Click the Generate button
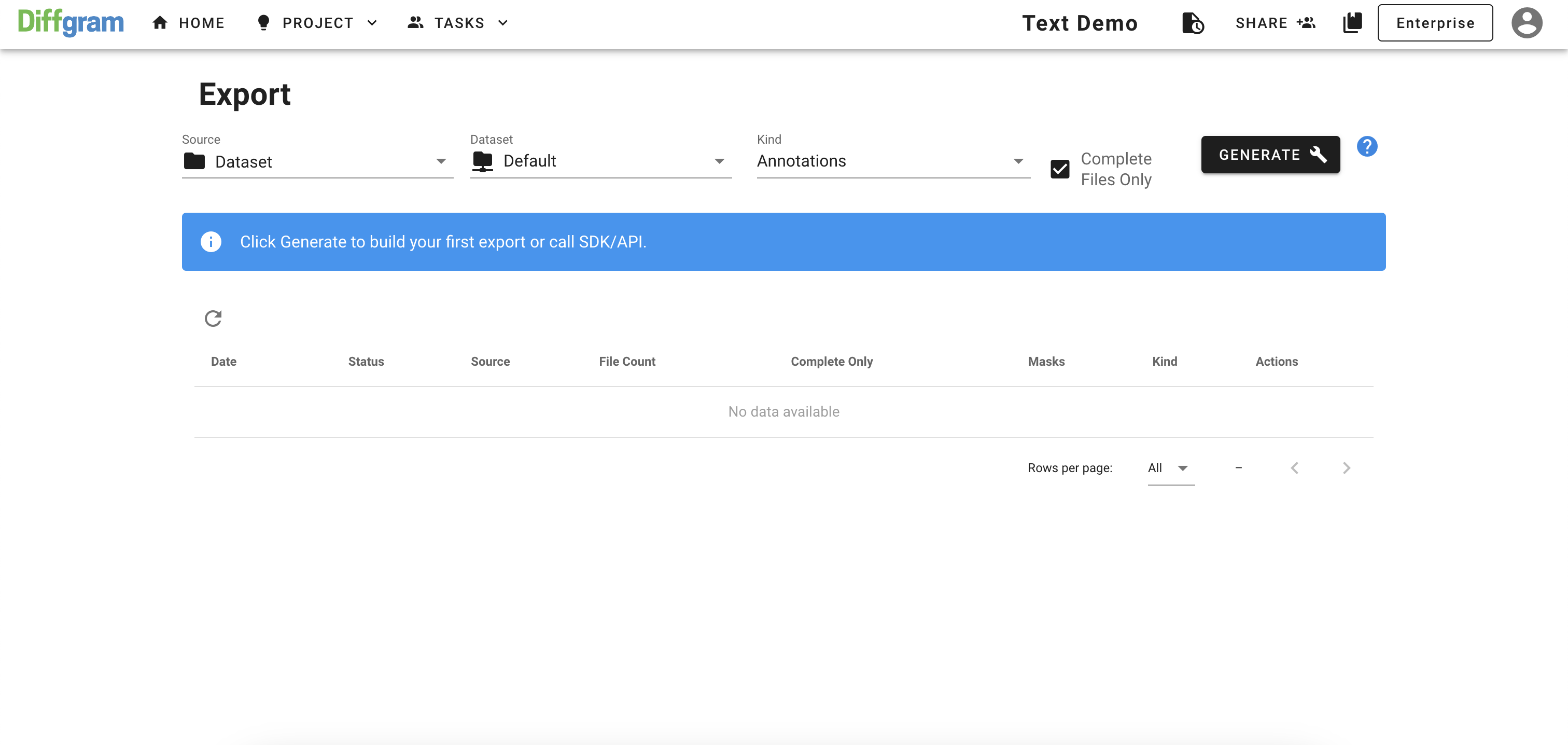The image size is (1568, 745). point(1270,155)
